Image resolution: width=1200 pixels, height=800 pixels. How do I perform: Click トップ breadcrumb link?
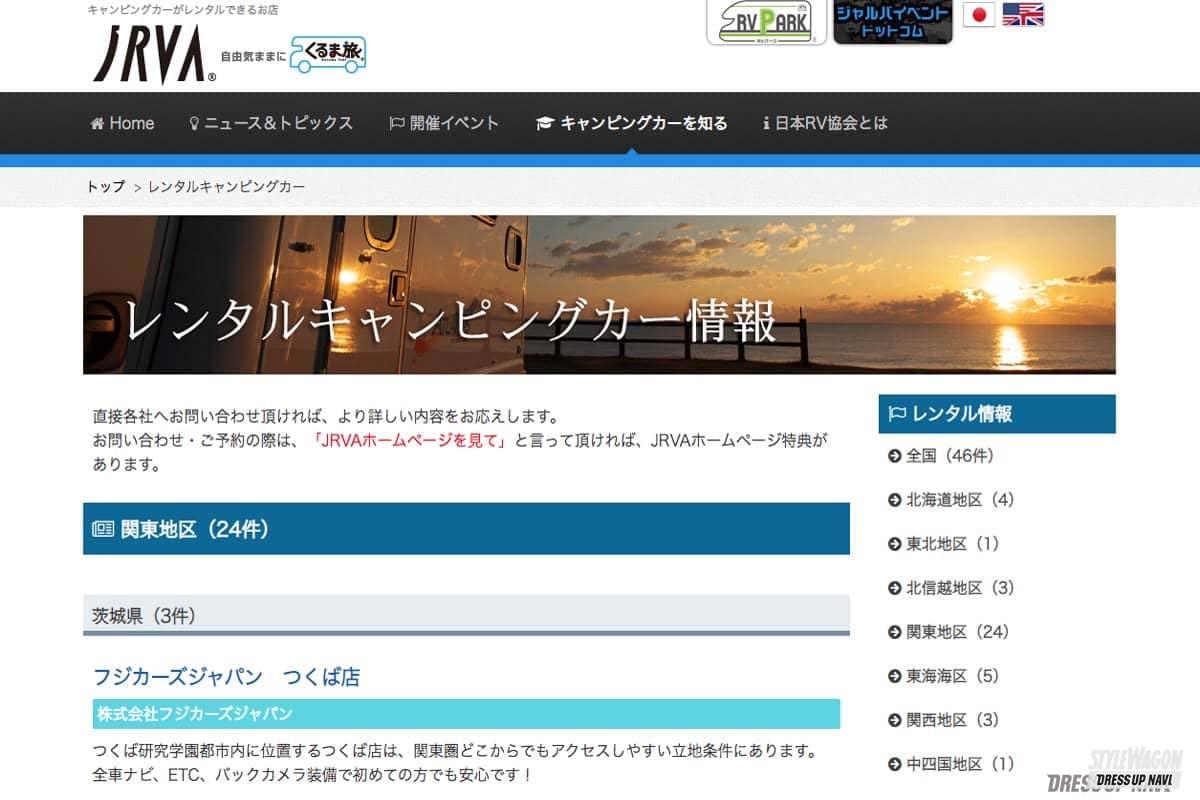106,187
